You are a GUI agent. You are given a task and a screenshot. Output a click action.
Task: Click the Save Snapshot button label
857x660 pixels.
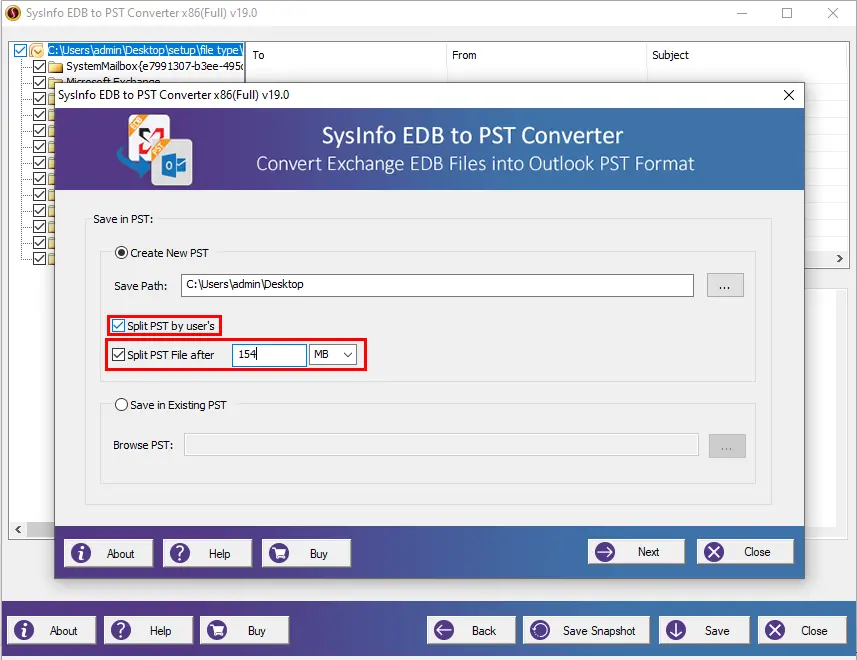pyautogui.click(x=599, y=630)
